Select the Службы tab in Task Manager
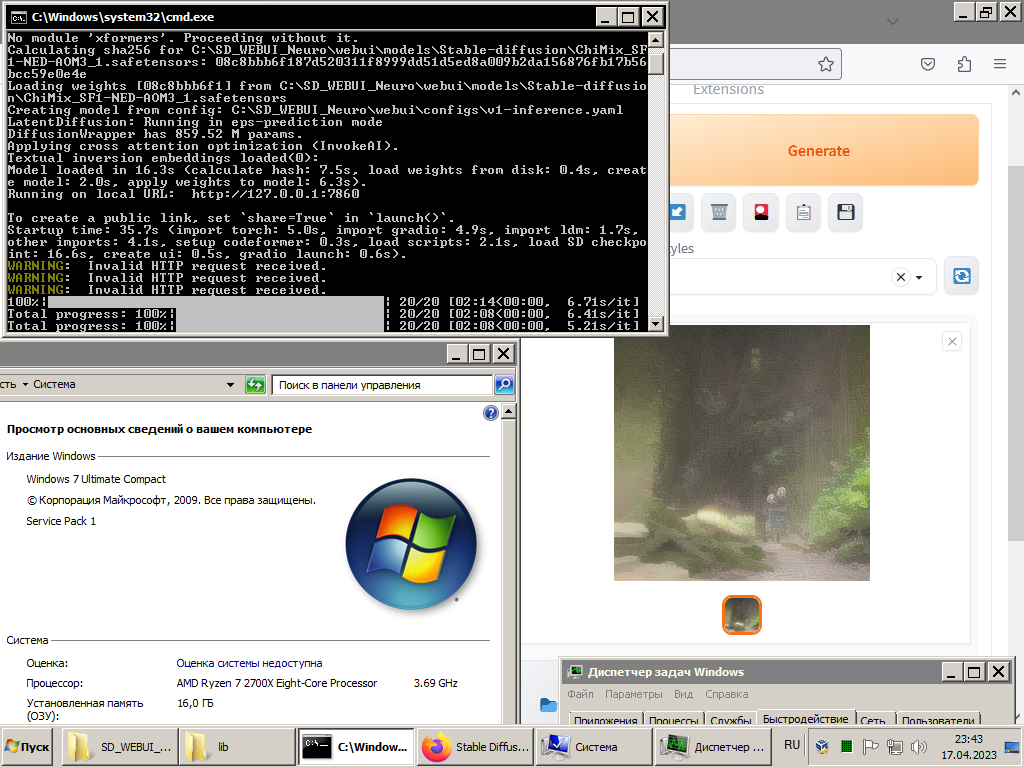This screenshot has height=768, width=1024. coord(730,720)
